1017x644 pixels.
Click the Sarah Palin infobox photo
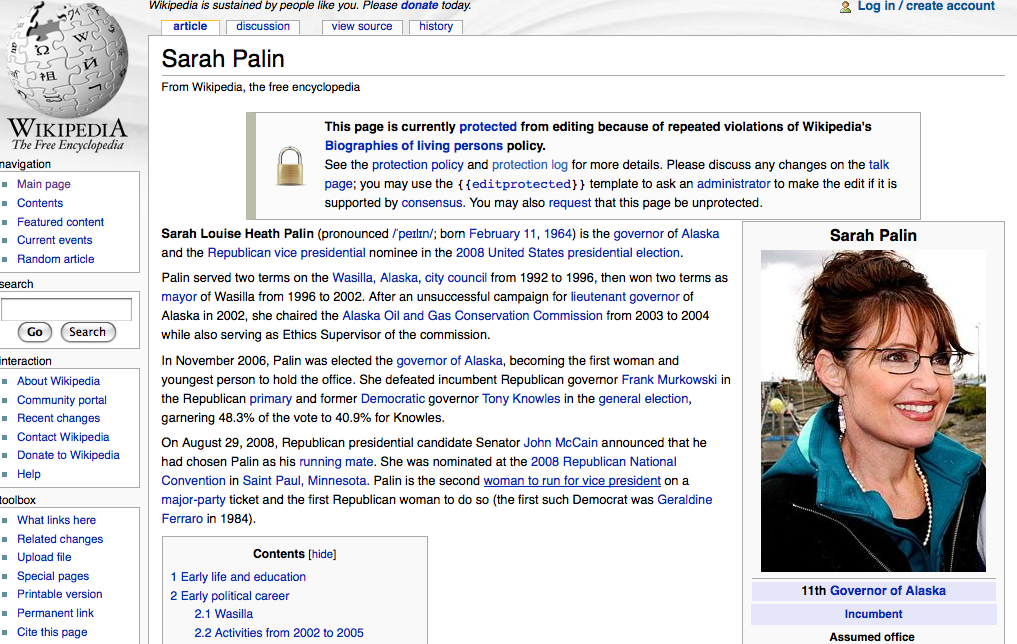coord(873,411)
